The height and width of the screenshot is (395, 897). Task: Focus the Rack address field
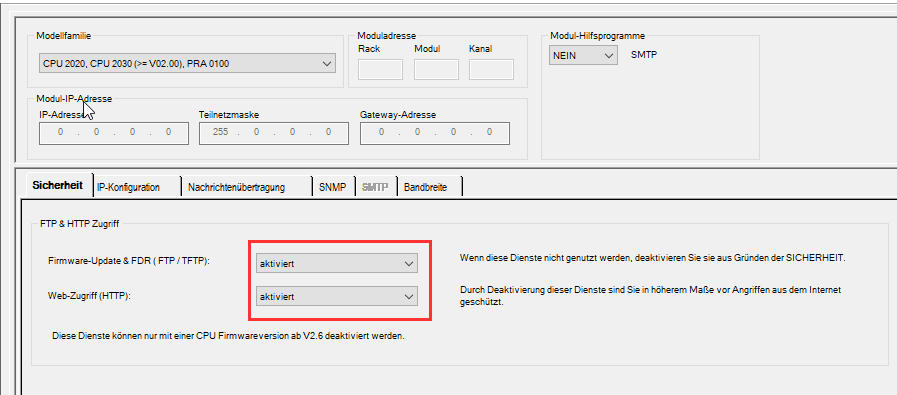tap(380, 69)
